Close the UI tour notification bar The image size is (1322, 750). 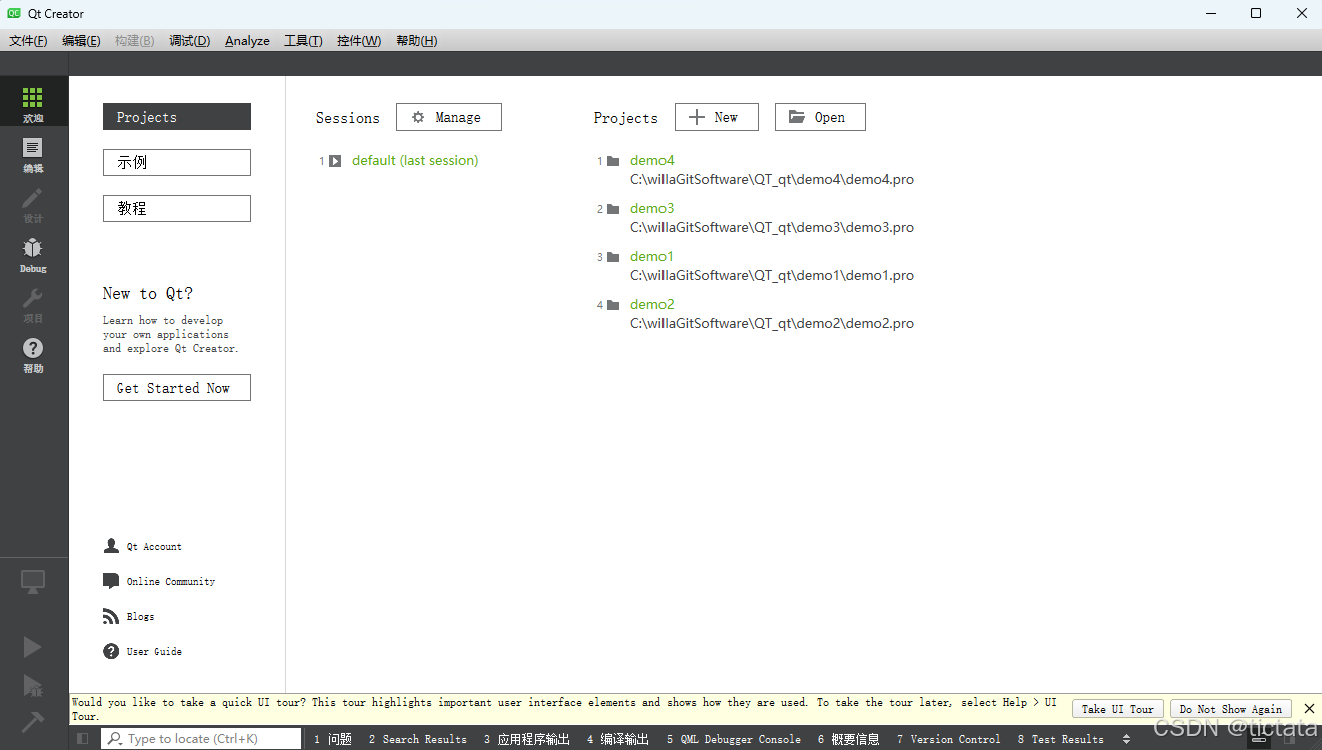click(x=1309, y=709)
